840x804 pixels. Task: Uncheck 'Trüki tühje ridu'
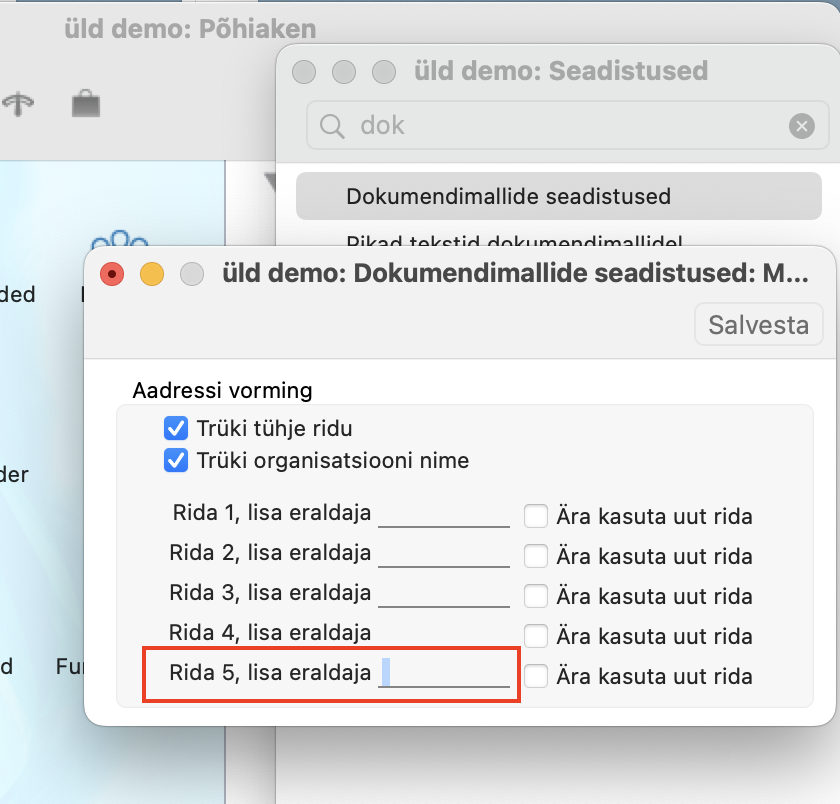[x=176, y=429]
